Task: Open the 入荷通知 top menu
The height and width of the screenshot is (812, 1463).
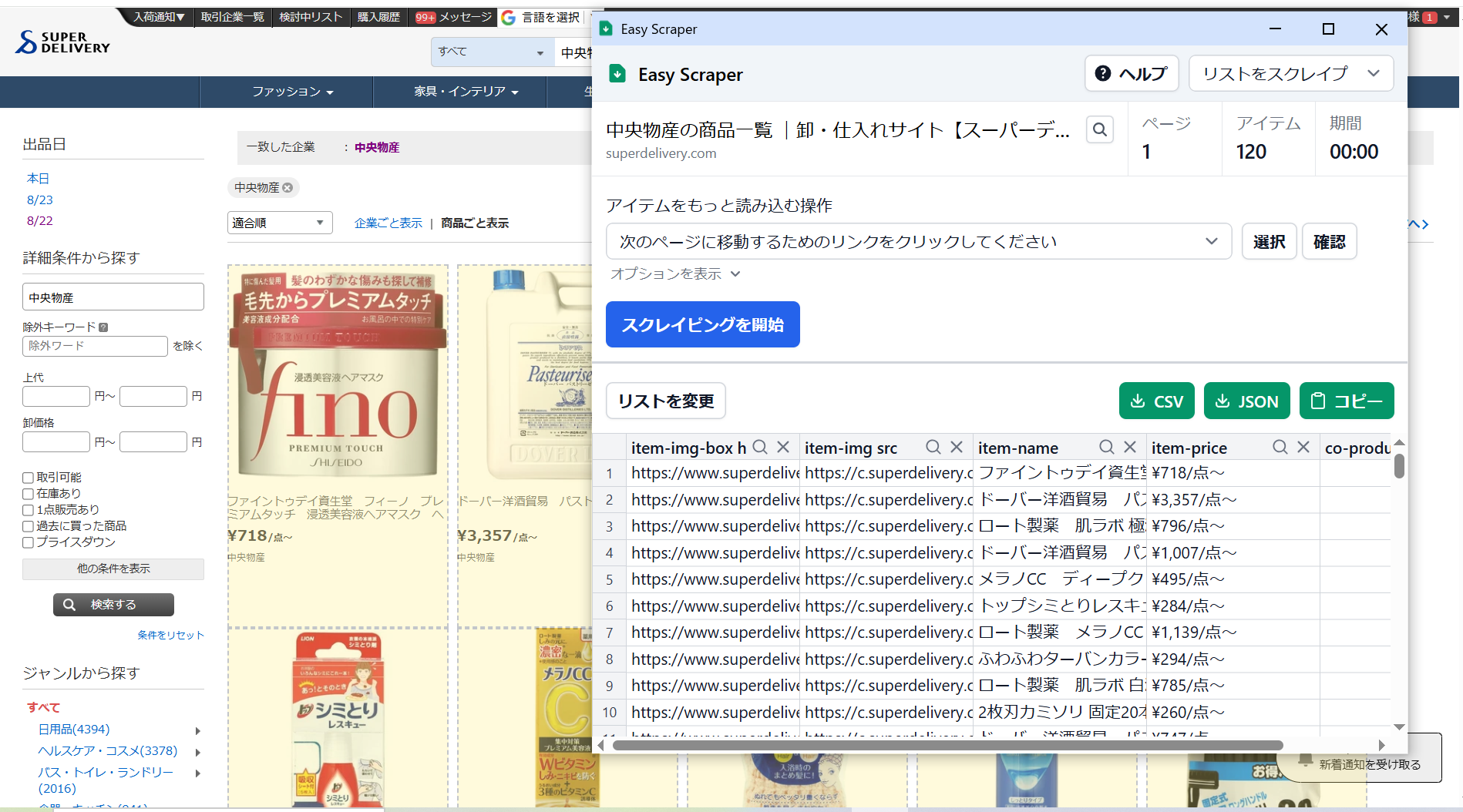Action: point(159,17)
